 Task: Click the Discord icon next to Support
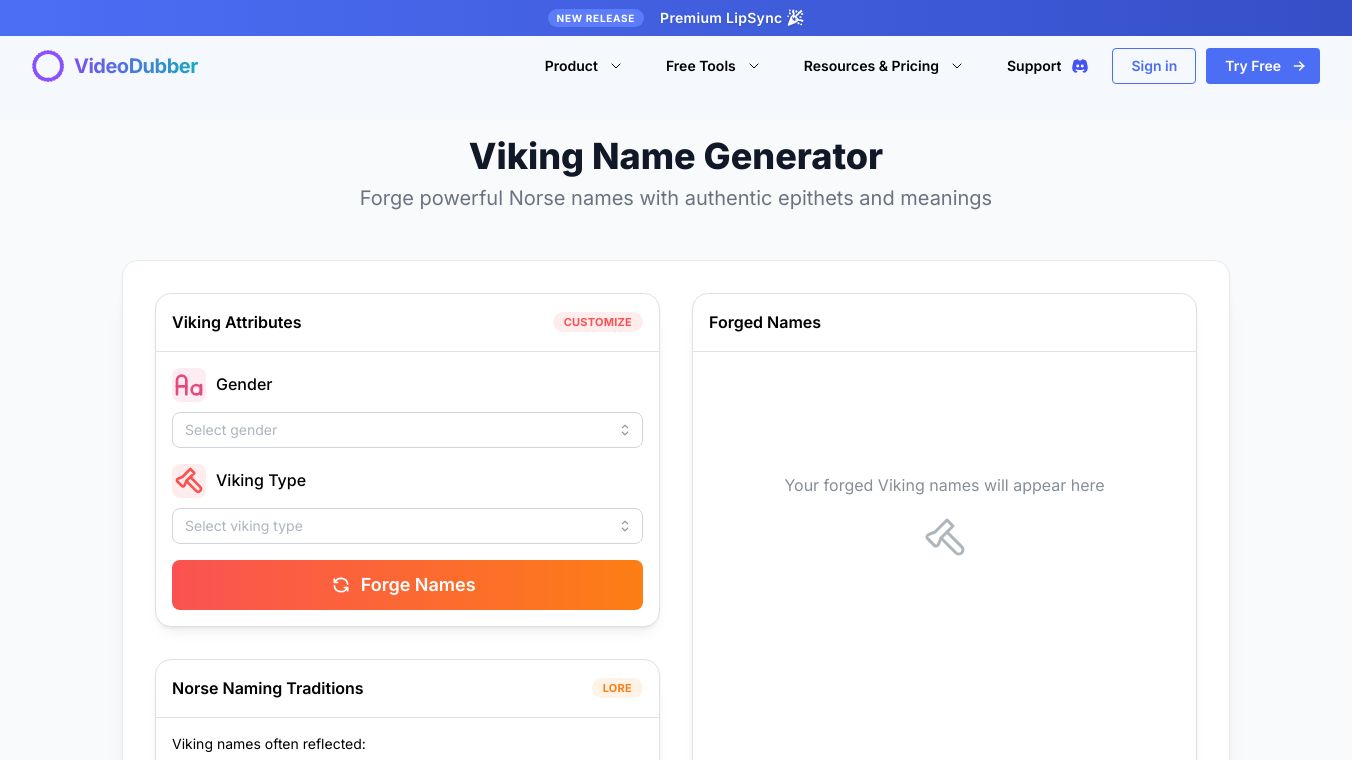coord(1080,66)
